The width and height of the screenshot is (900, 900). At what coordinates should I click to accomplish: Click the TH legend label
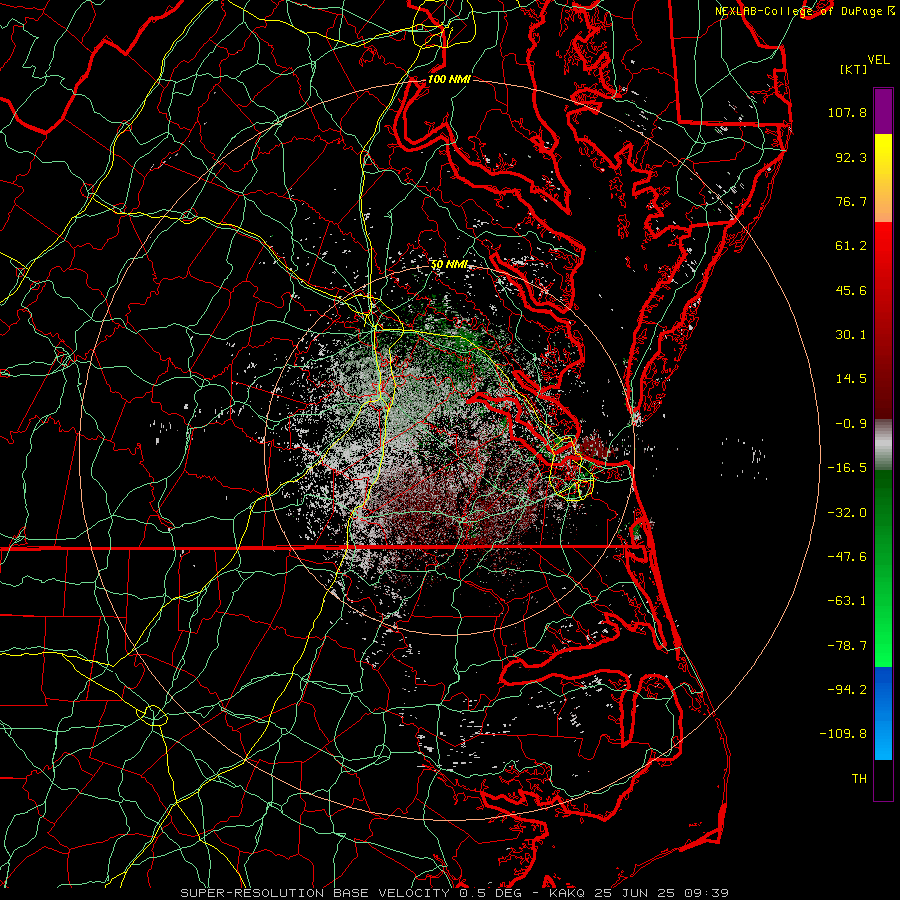coord(859,779)
